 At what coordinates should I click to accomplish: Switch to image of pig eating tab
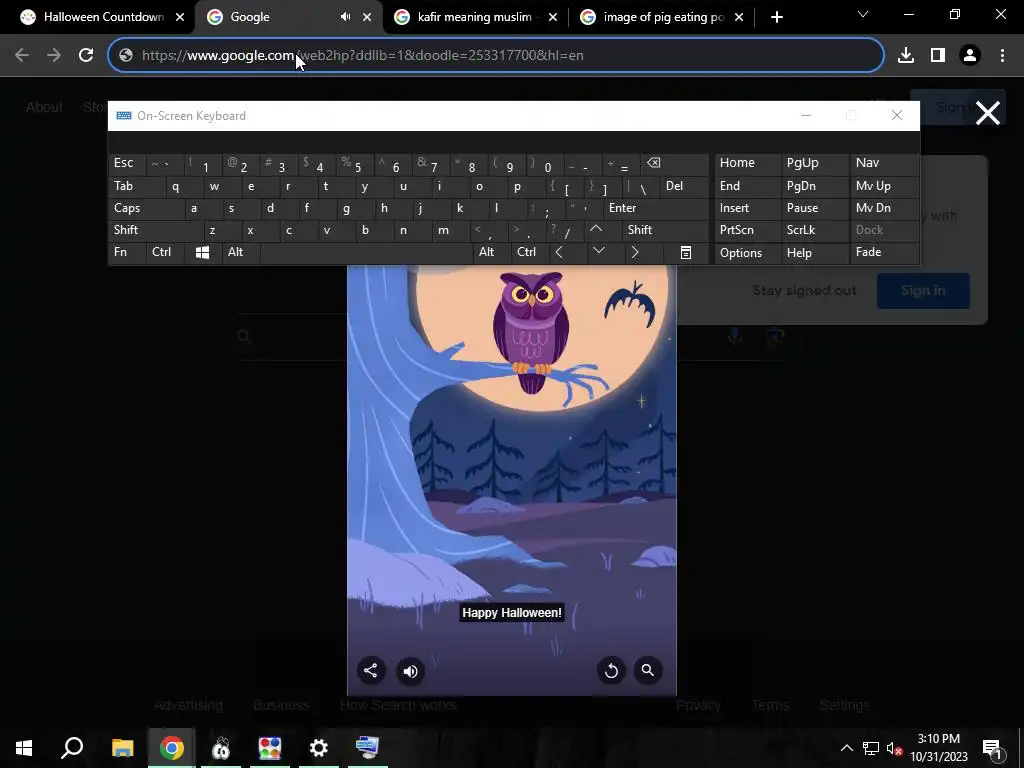click(x=664, y=17)
